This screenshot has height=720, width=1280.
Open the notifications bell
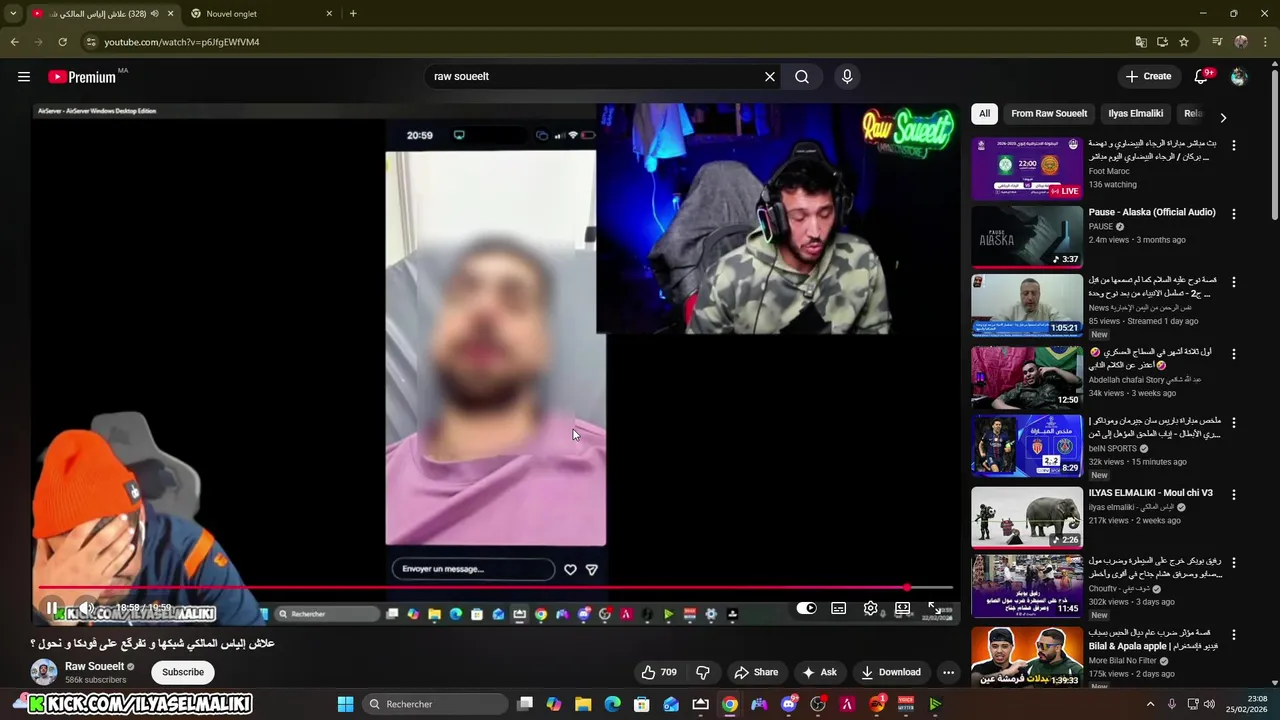pyautogui.click(x=1202, y=76)
